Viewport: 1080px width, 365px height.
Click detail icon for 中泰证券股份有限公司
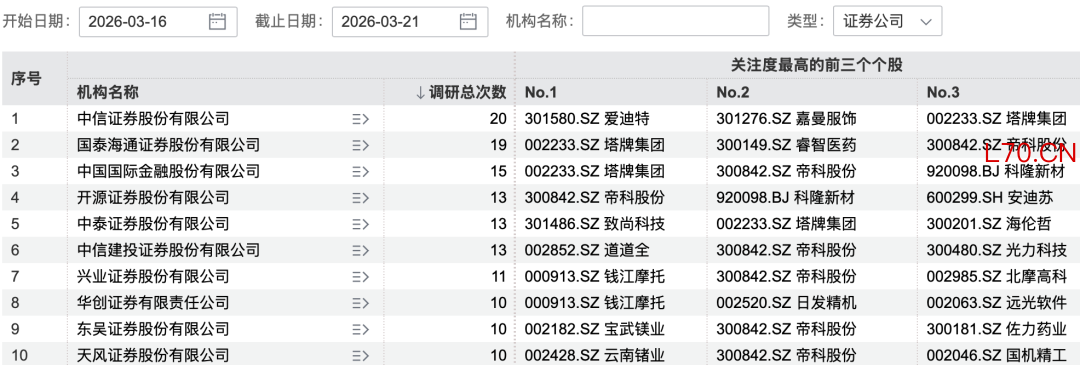point(360,225)
